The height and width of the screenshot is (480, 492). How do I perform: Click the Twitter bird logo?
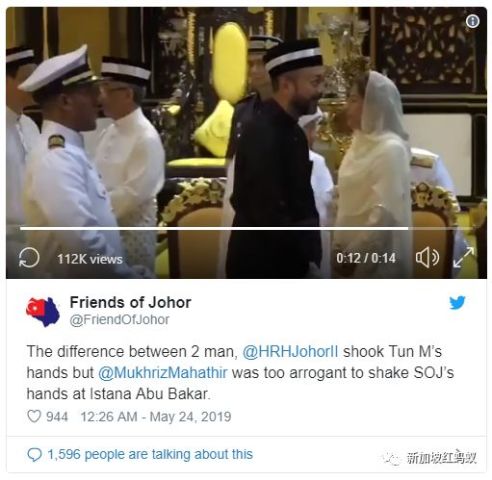[457, 303]
